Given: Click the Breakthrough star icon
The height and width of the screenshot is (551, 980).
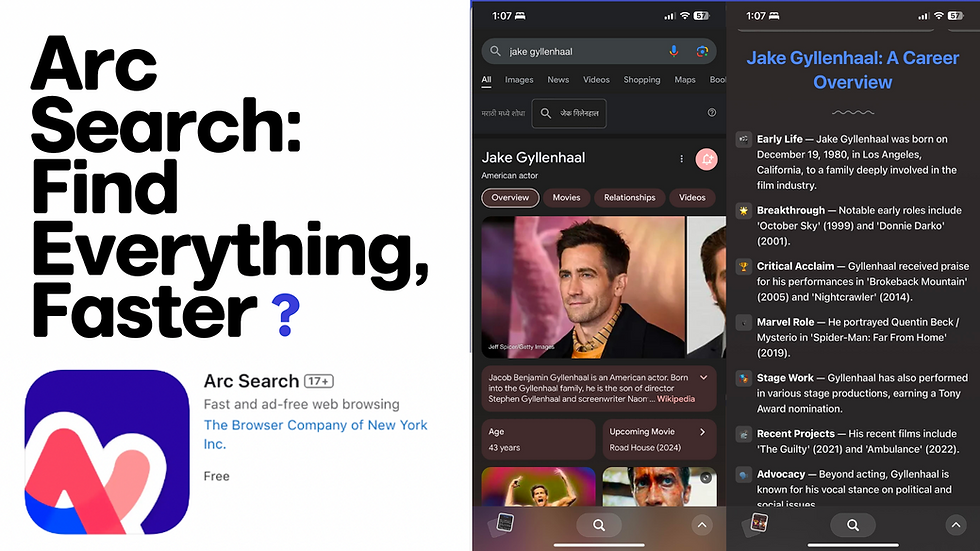Looking at the screenshot, I should [743, 211].
